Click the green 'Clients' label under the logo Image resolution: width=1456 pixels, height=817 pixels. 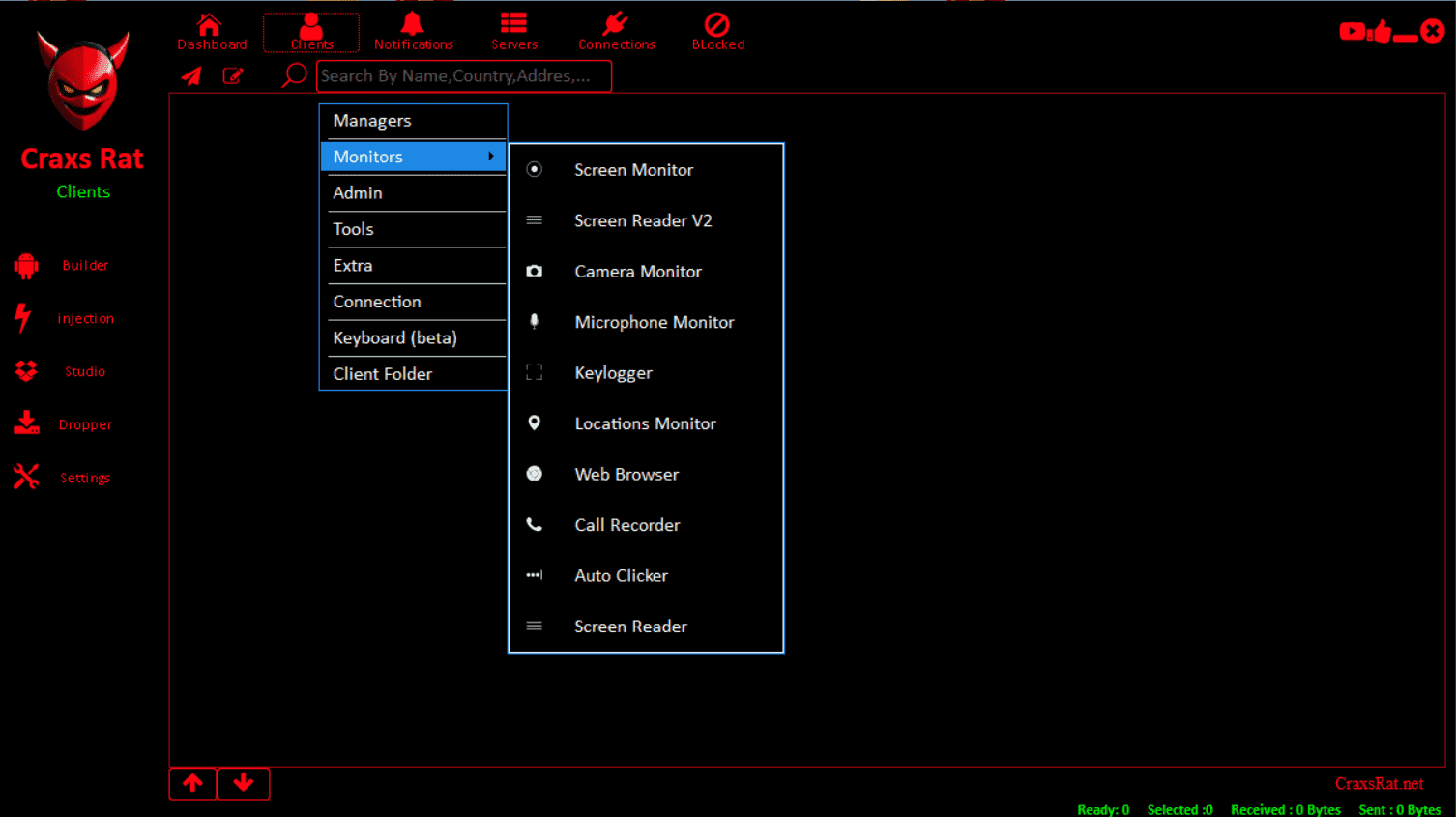tap(83, 192)
